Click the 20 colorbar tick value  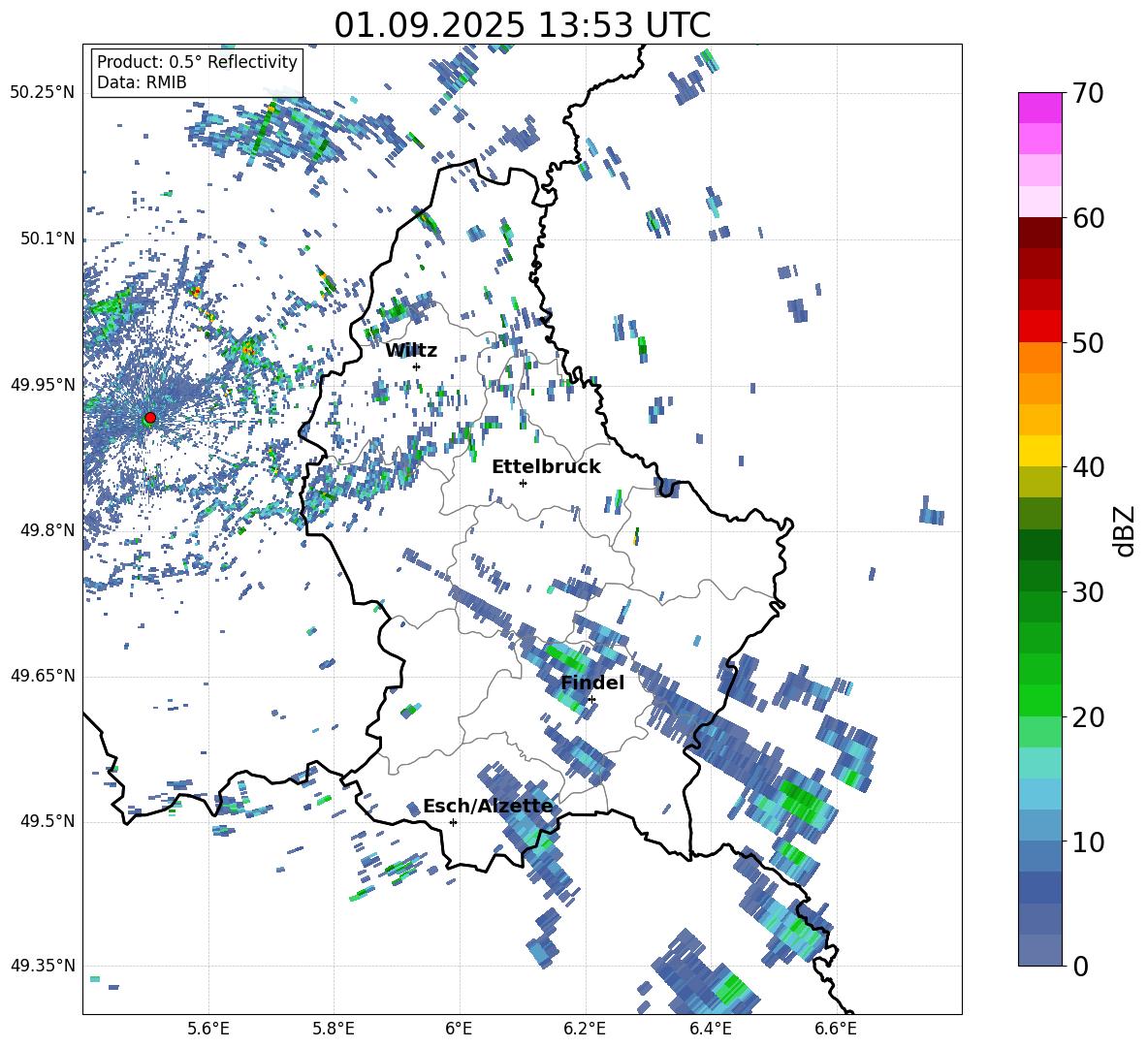point(1088,717)
